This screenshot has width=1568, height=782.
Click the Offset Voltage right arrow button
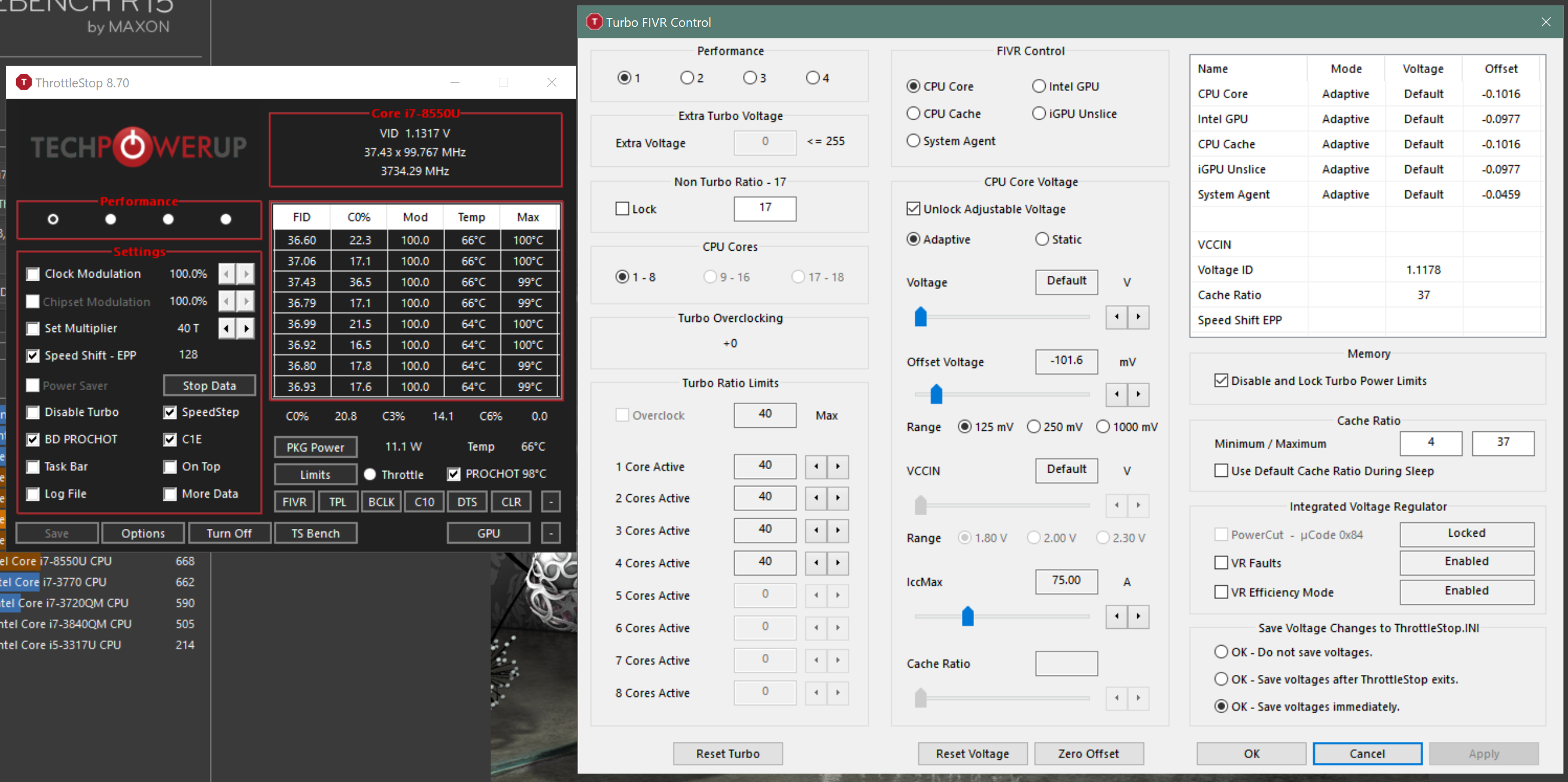point(1138,394)
